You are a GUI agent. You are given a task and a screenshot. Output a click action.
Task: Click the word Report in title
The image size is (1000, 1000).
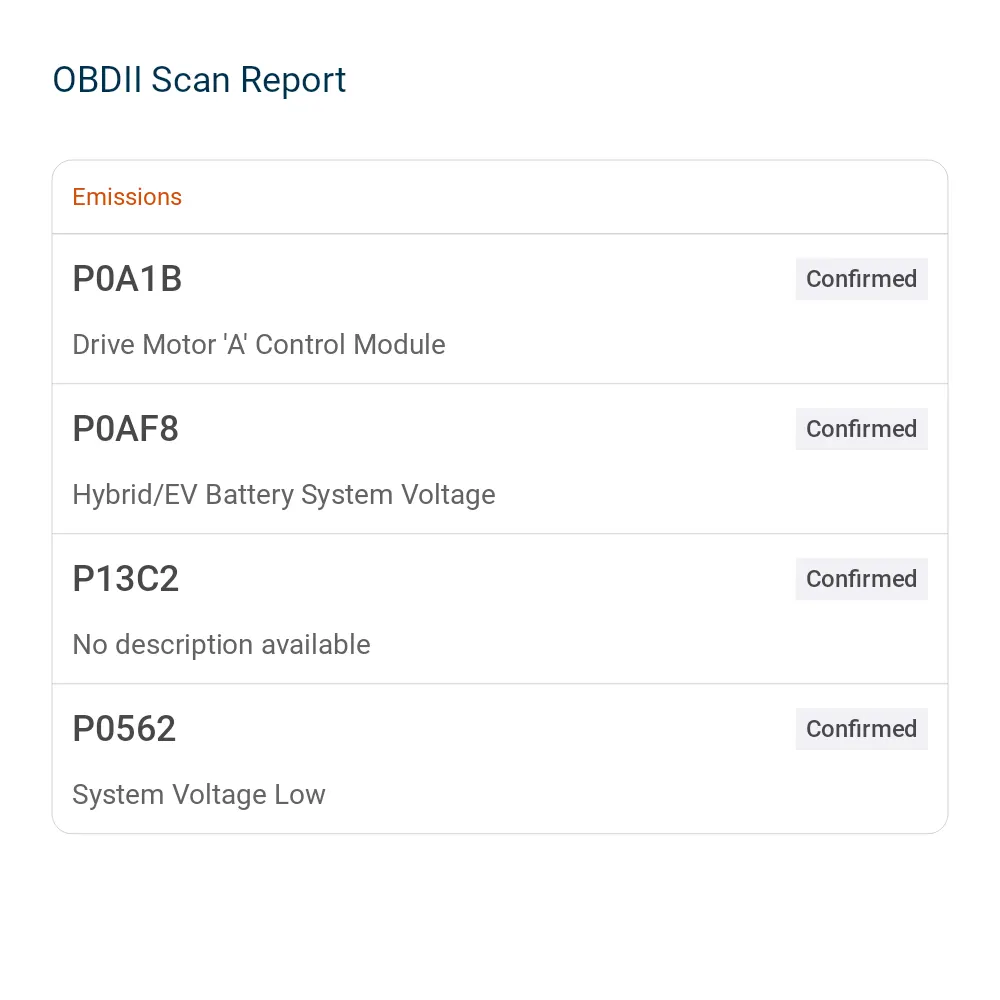click(293, 80)
